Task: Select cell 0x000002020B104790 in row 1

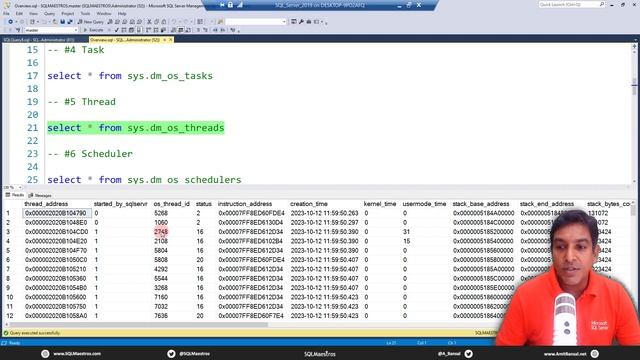Action: coord(57,213)
